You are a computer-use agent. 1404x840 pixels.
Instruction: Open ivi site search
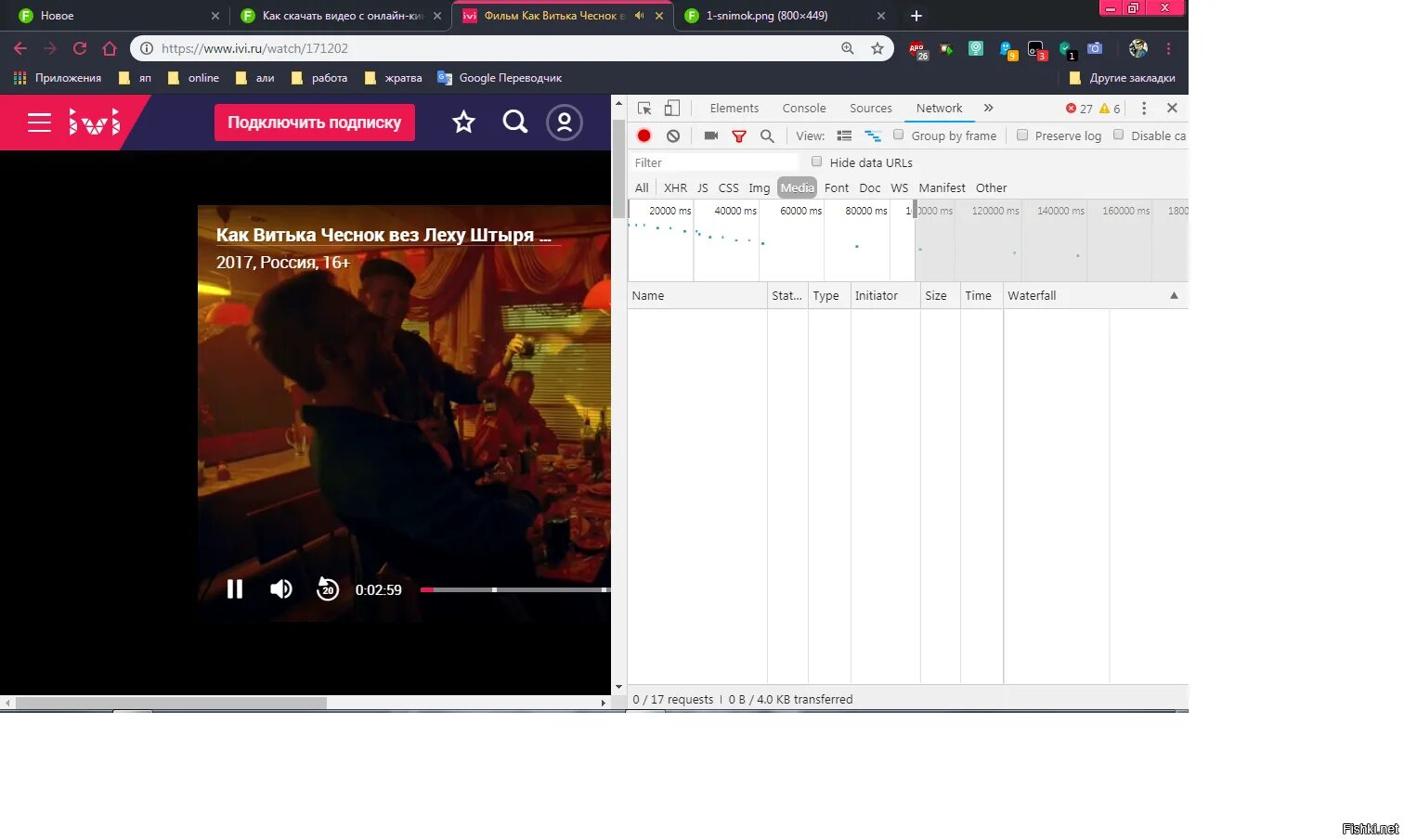(x=514, y=122)
